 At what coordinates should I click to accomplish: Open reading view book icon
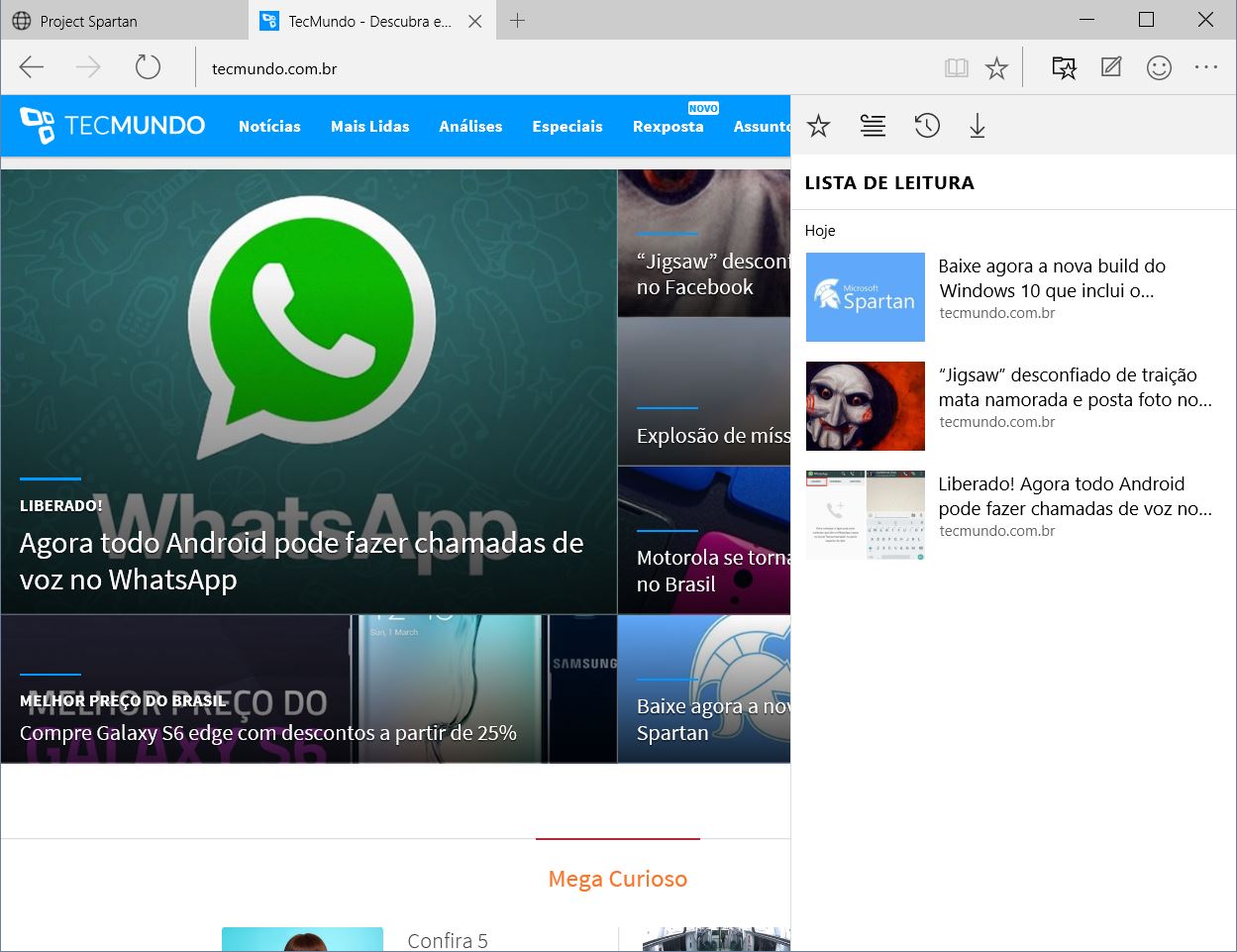point(956,68)
